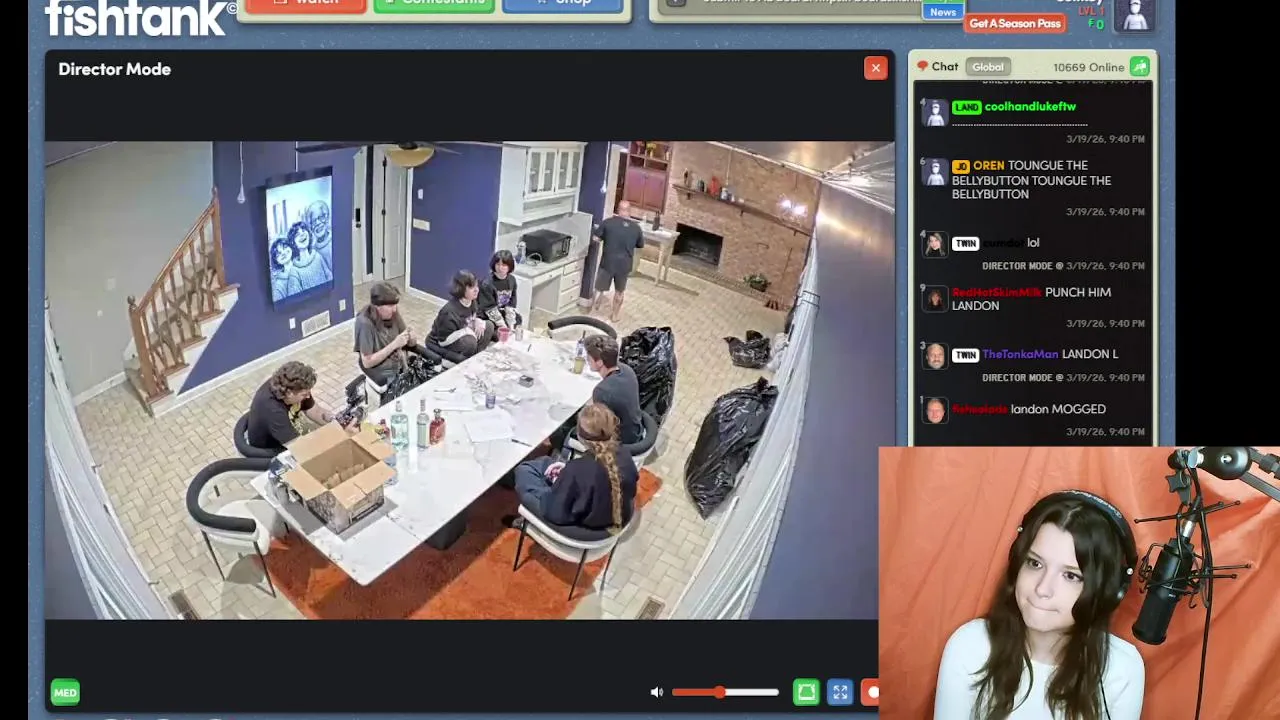The height and width of the screenshot is (720, 1280).
Task: Click TheTonkaMan's avatar
Action: click(x=934, y=356)
